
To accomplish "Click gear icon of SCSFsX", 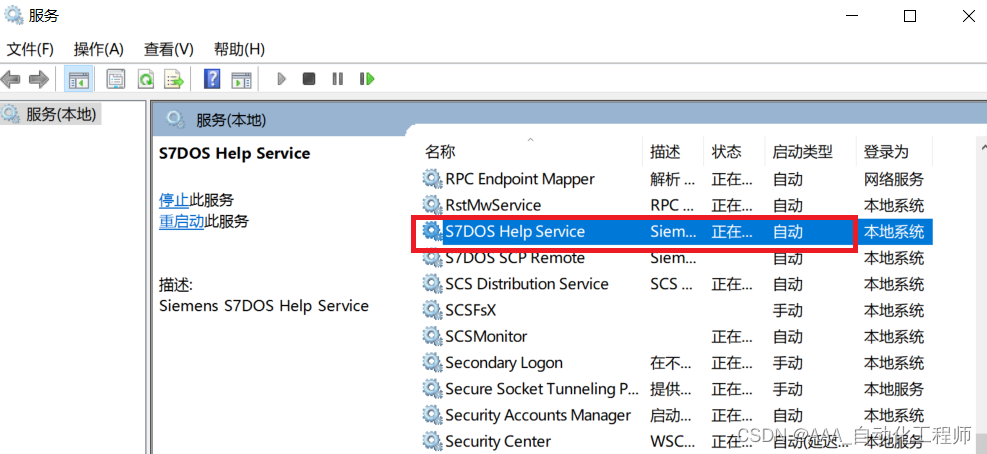I will (432, 310).
